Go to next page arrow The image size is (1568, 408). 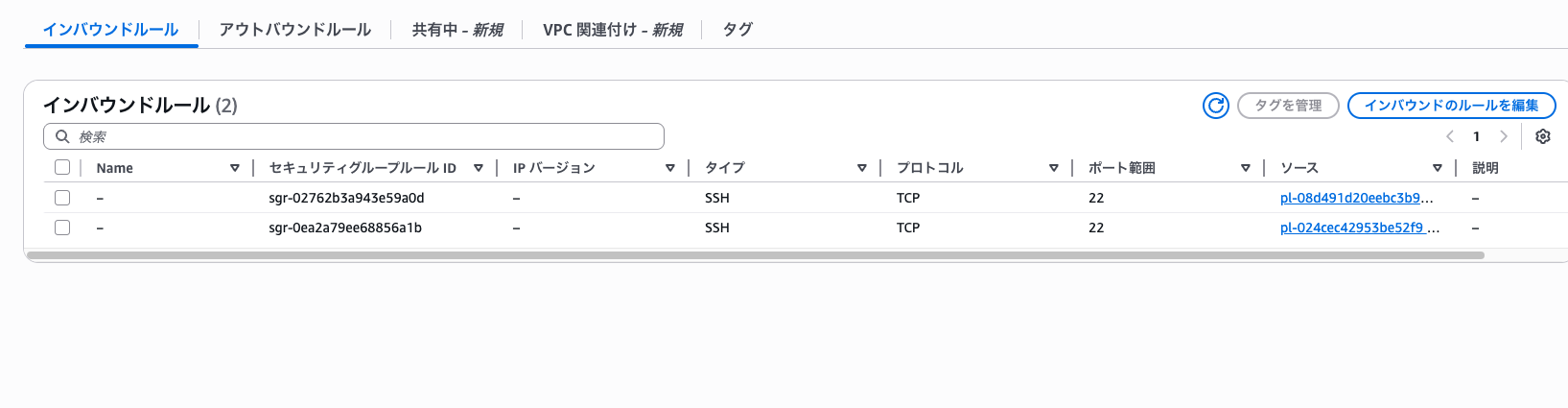tap(1504, 136)
